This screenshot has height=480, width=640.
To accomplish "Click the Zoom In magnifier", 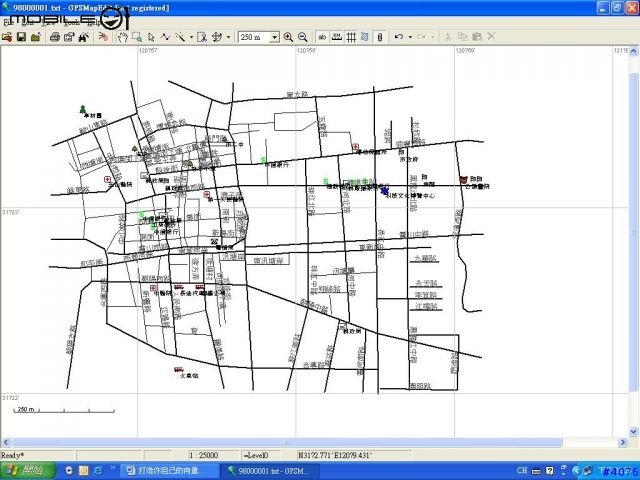I will [288, 37].
